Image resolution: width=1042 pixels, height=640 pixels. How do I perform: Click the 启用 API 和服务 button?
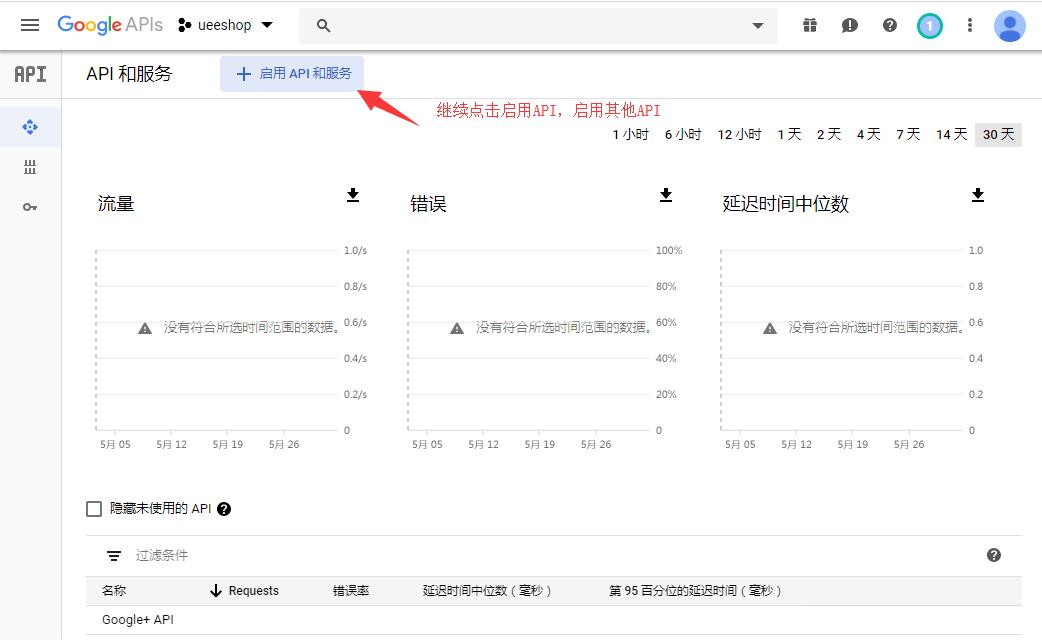point(292,74)
